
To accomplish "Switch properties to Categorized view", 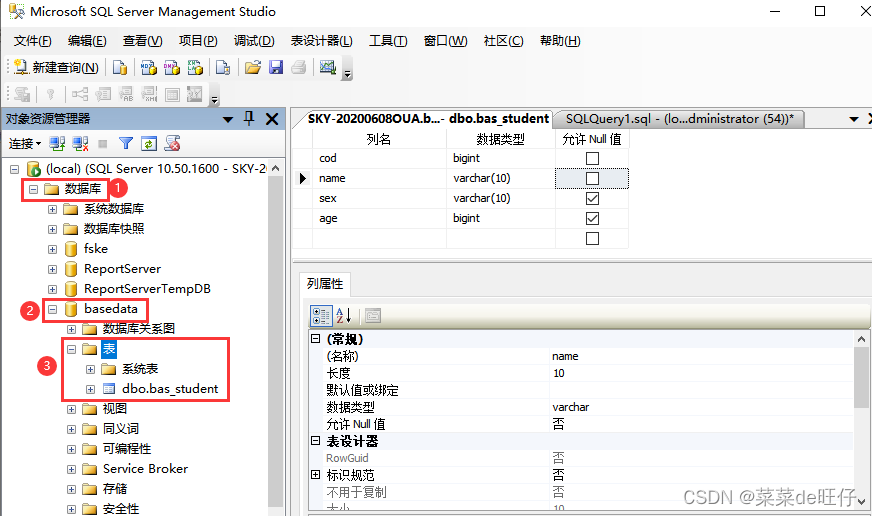I will click(x=321, y=316).
